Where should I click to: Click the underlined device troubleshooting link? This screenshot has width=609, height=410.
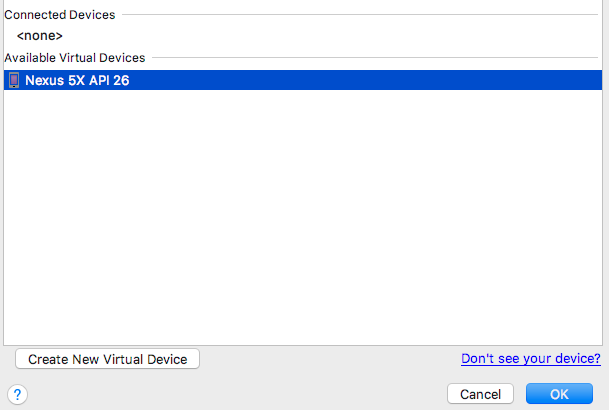[x=531, y=358]
